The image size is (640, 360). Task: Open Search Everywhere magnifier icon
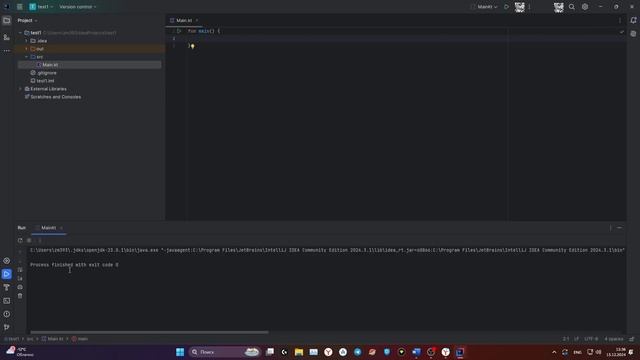[572, 7]
